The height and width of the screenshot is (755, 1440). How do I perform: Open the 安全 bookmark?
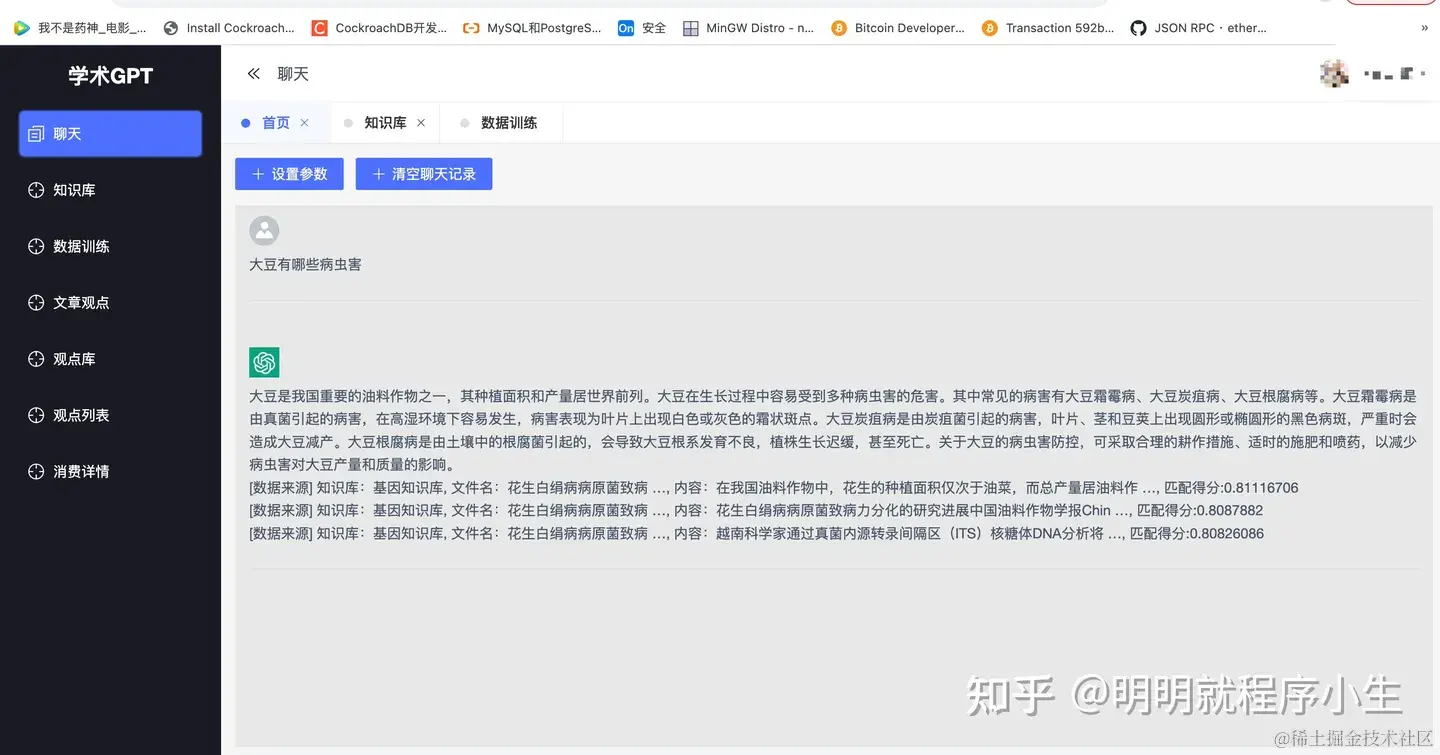642,28
